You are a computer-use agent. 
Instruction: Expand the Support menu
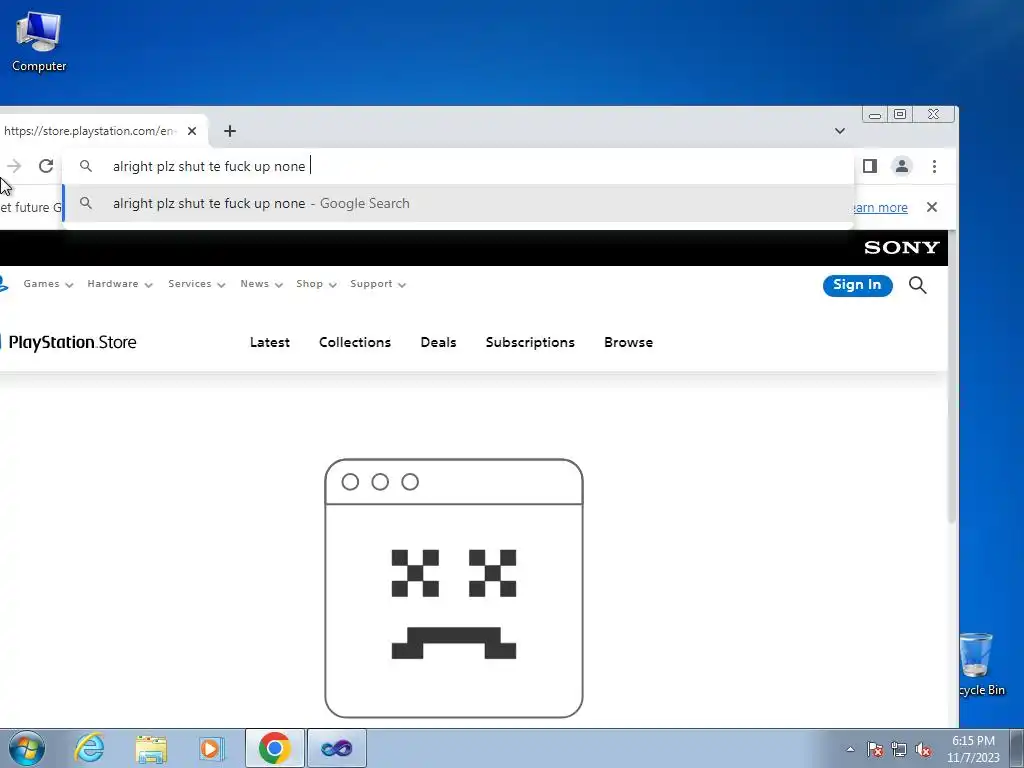pyautogui.click(x=378, y=284)
